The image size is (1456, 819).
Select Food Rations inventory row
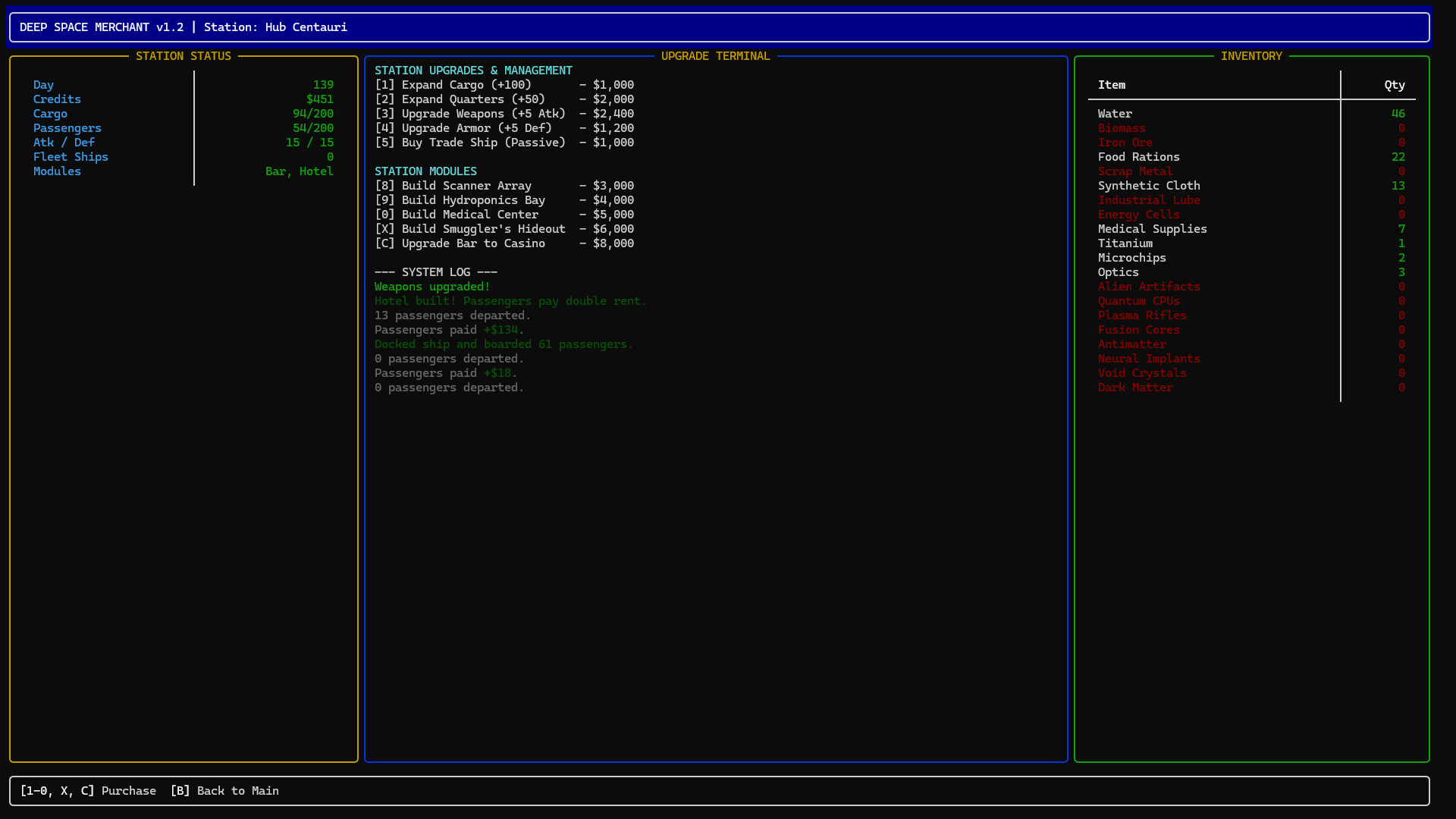point(1138,157)
